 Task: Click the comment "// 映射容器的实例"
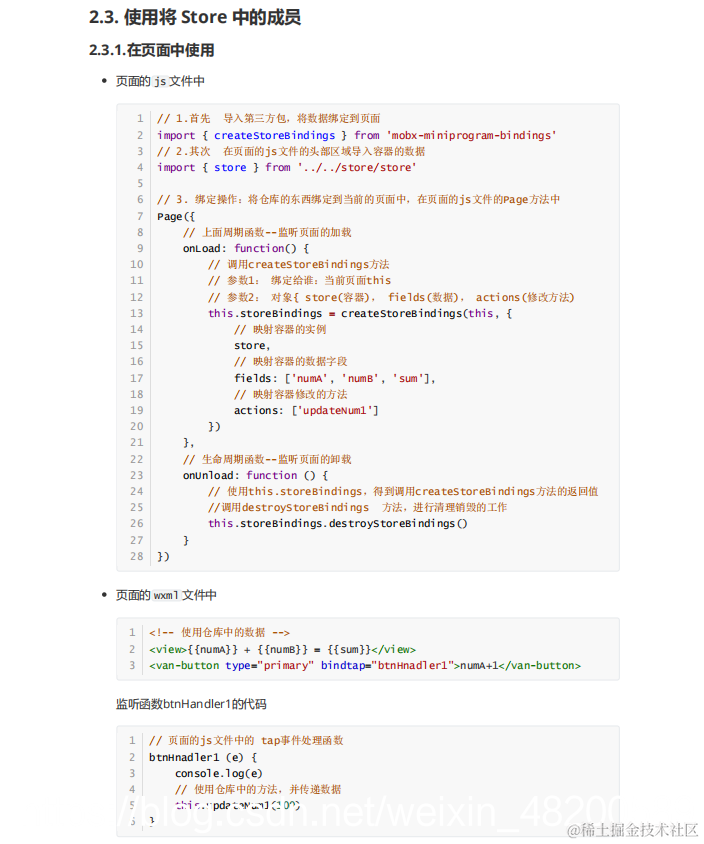(x=280, y=329)
